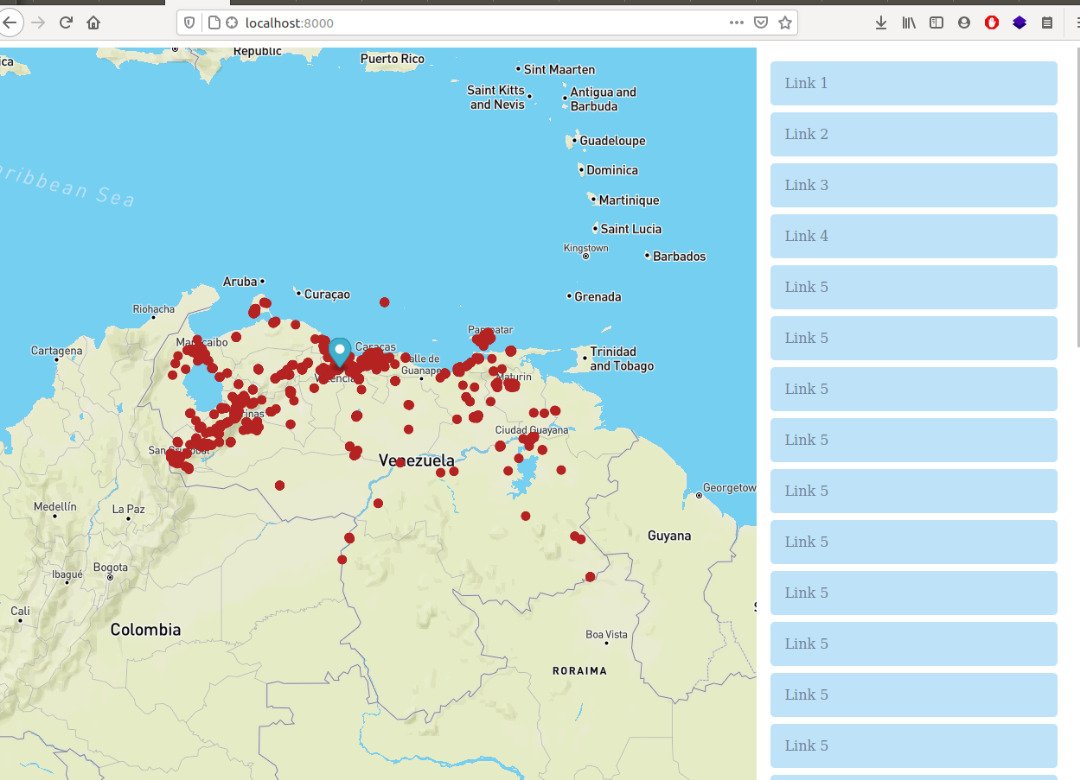Open Link 3 in the side panel
Viewport: 1080px width, 780px height.
(x=913, y=185)
